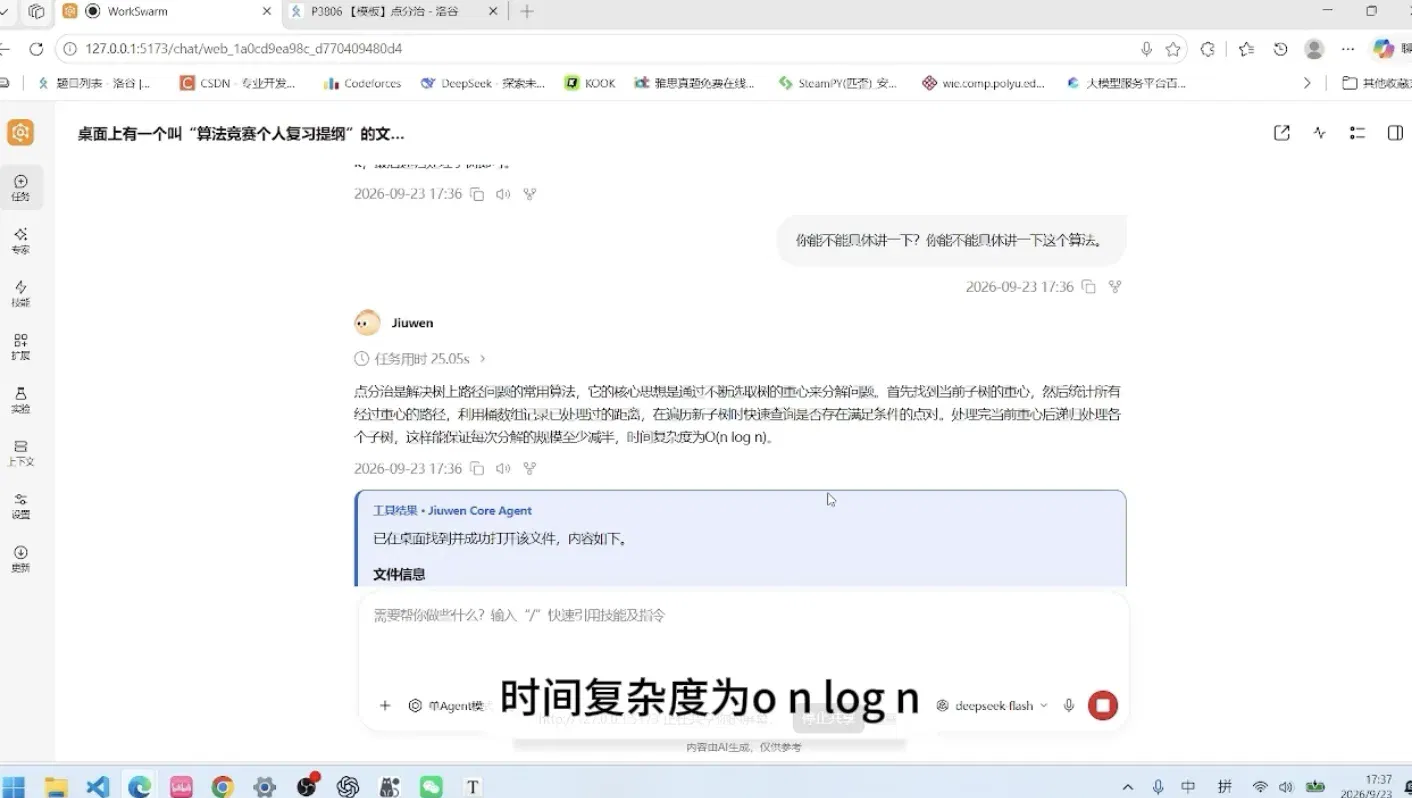Open the 专家 experts sidebar item
Image resolution: width=1412 pixels, height=798 pixels.
tap(21, 241)
